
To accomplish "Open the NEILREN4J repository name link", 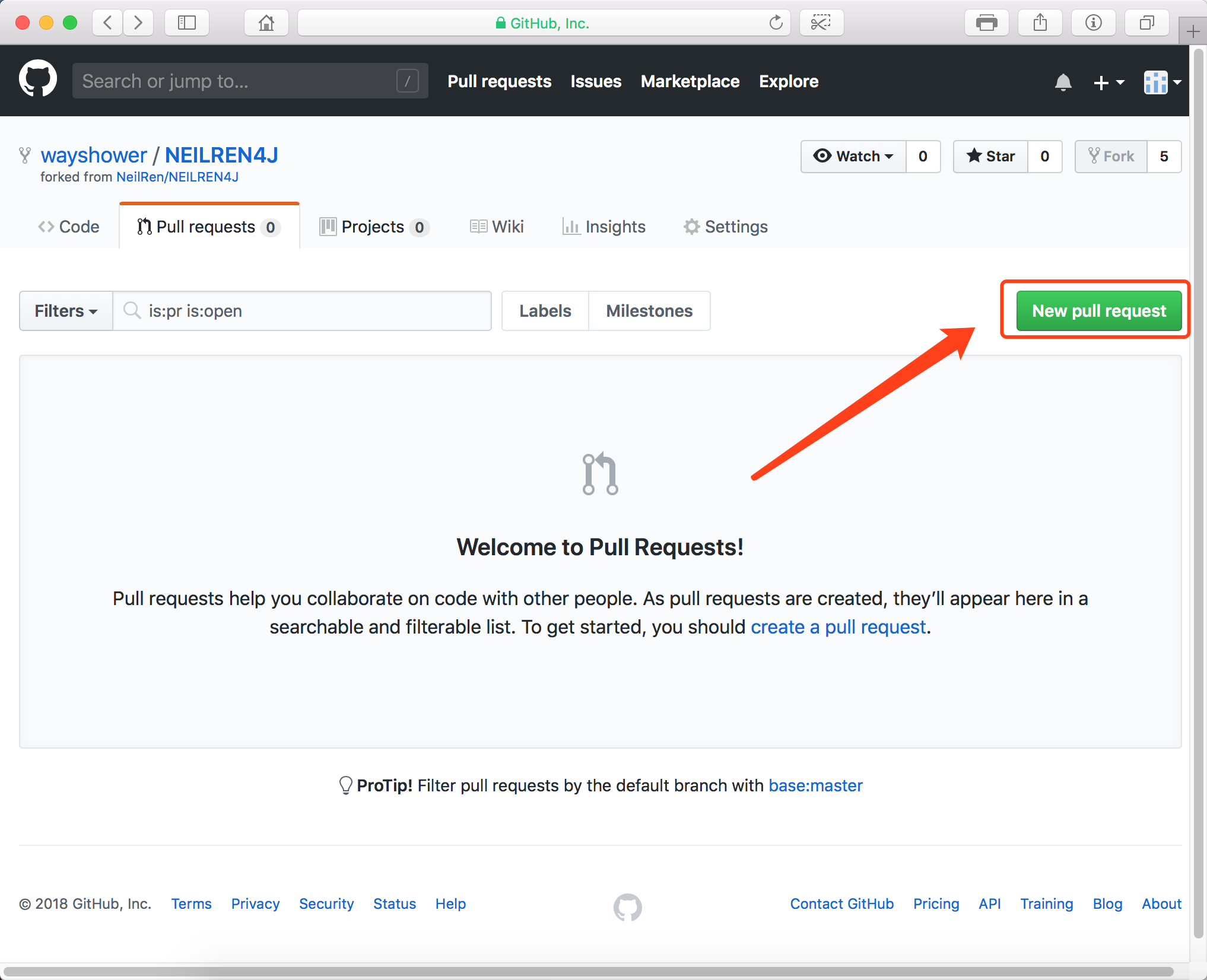I will point(221,155).
